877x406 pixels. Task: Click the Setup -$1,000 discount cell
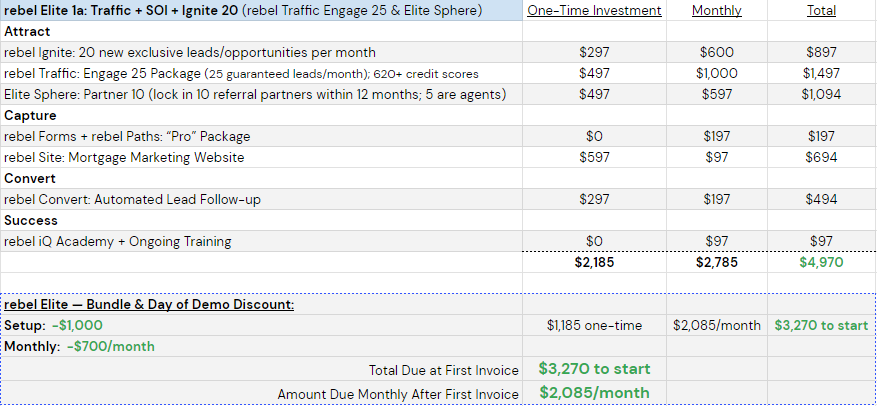point(261,325)
